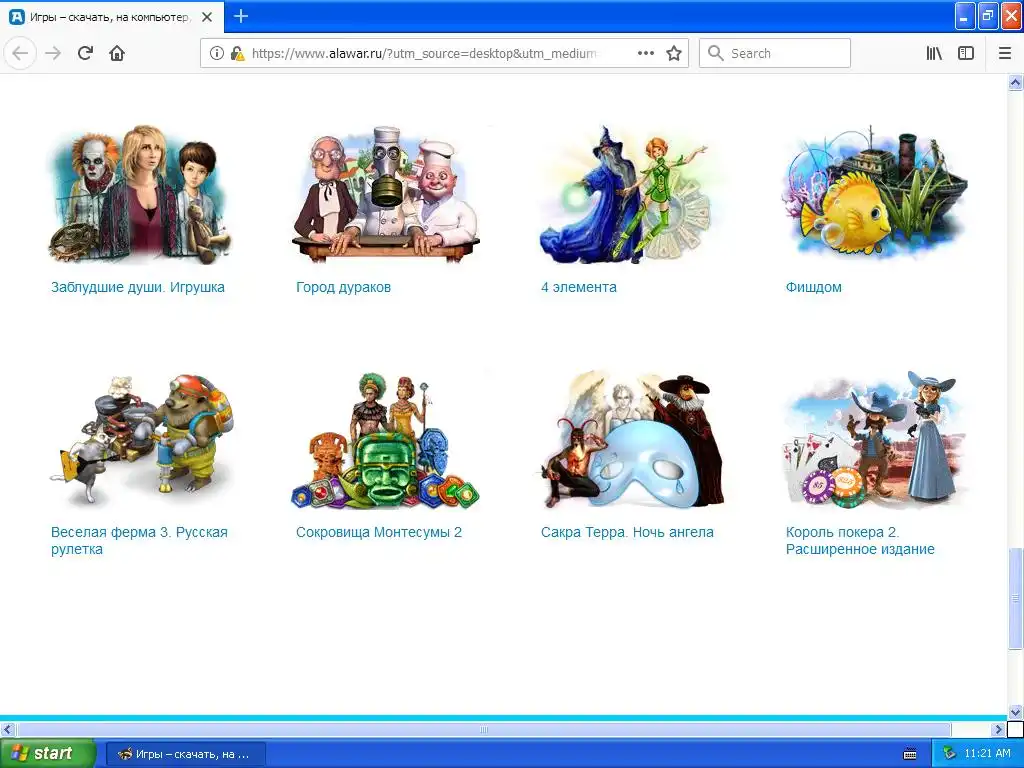1024x768 pixels.
Task: Click the vertical scrollbar thumb
Action: [1015, 598]
